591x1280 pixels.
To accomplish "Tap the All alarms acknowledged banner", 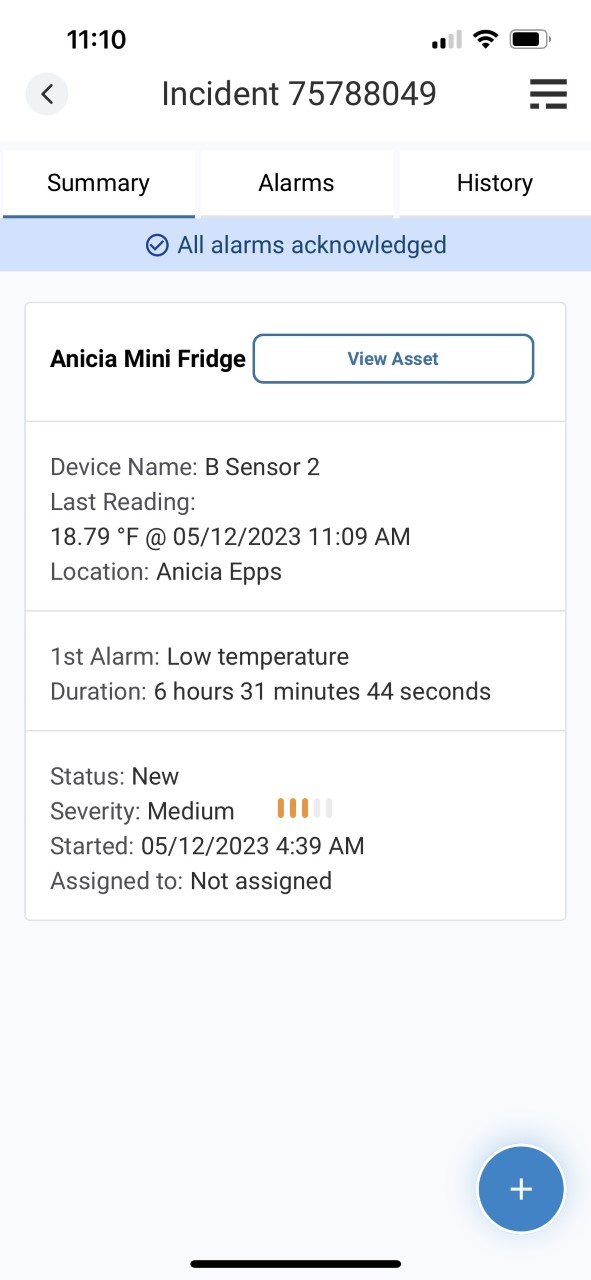I will coord(295,245).
